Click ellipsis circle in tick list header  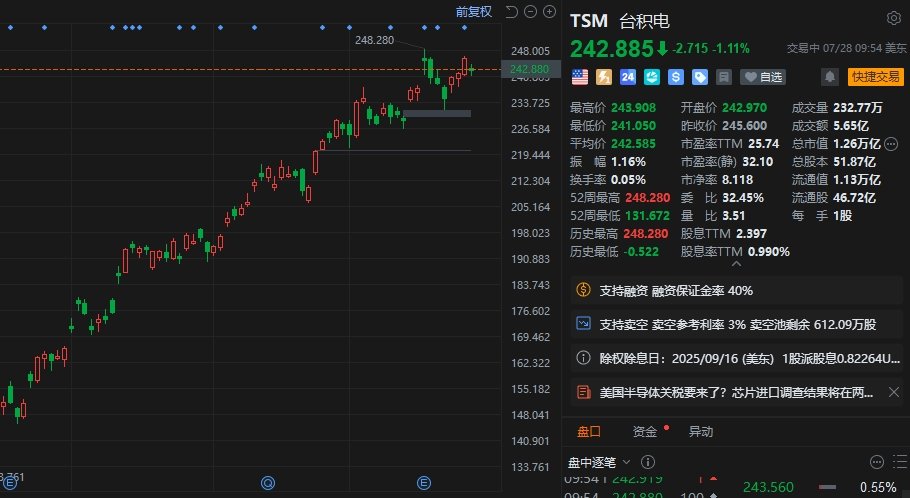877,462
